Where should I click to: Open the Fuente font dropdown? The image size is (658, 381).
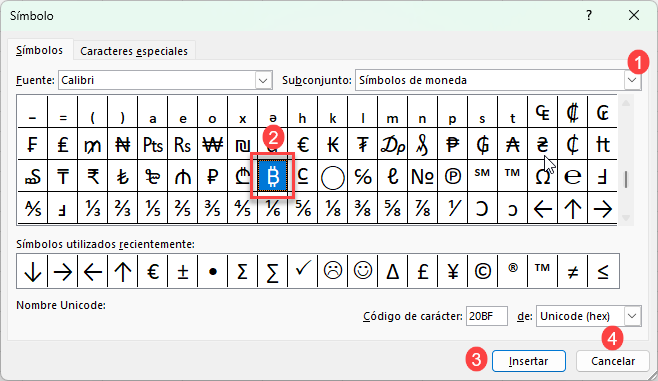(x=263, y=80)
